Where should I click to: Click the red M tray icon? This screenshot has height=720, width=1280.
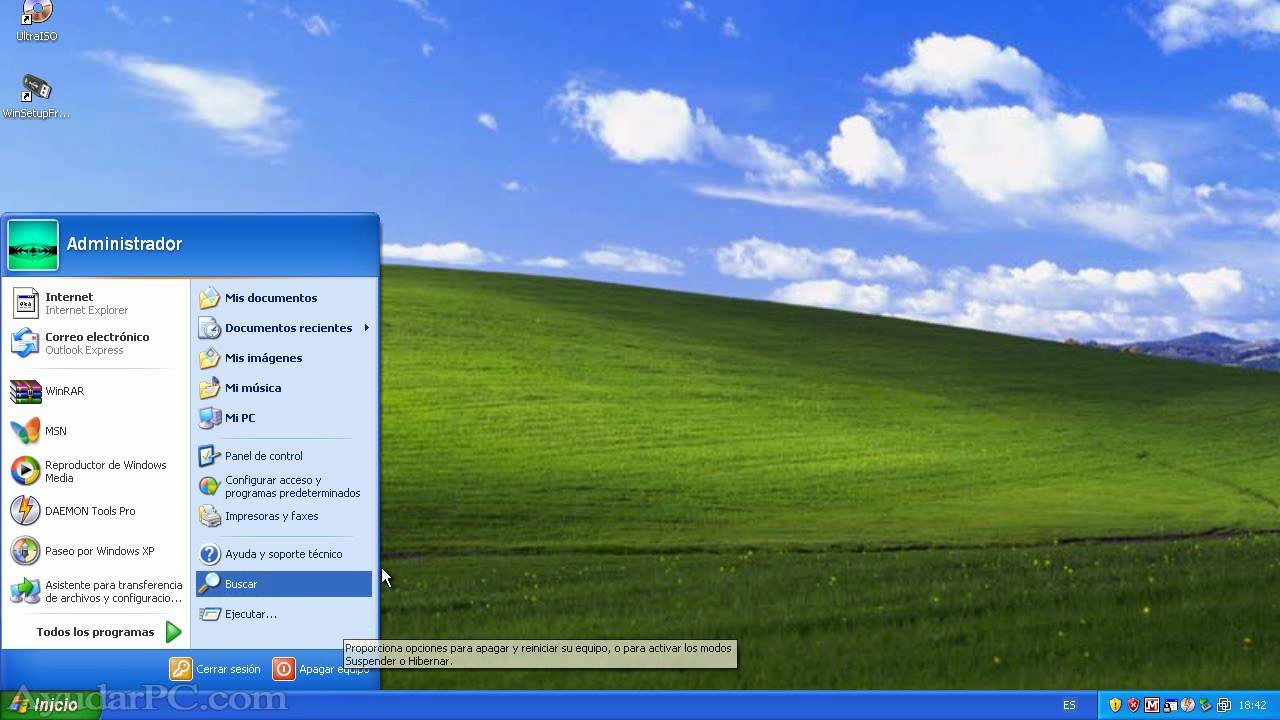pyautogui.click(x=1151, y=705)
